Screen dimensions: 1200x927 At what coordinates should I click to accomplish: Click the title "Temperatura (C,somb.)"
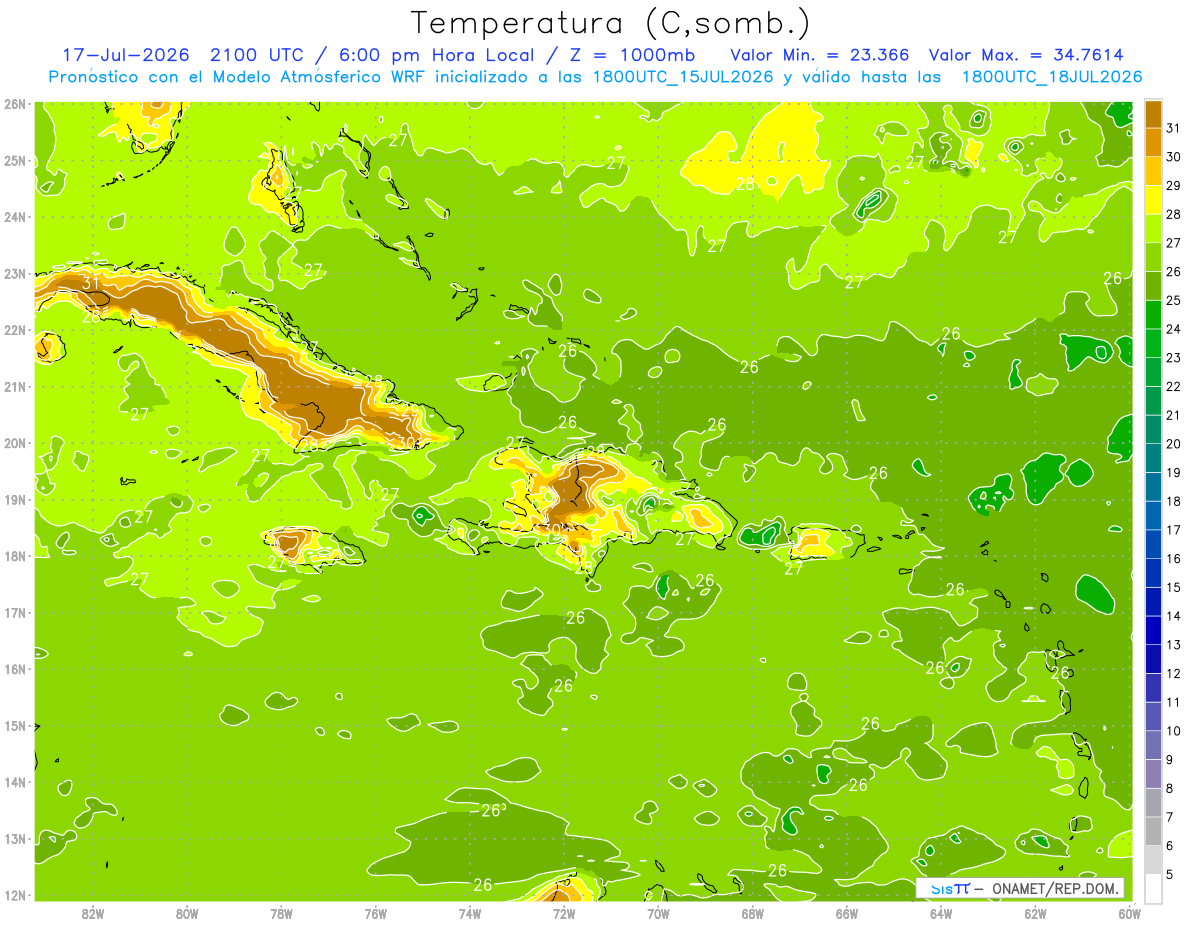click(x=609, y=23)
